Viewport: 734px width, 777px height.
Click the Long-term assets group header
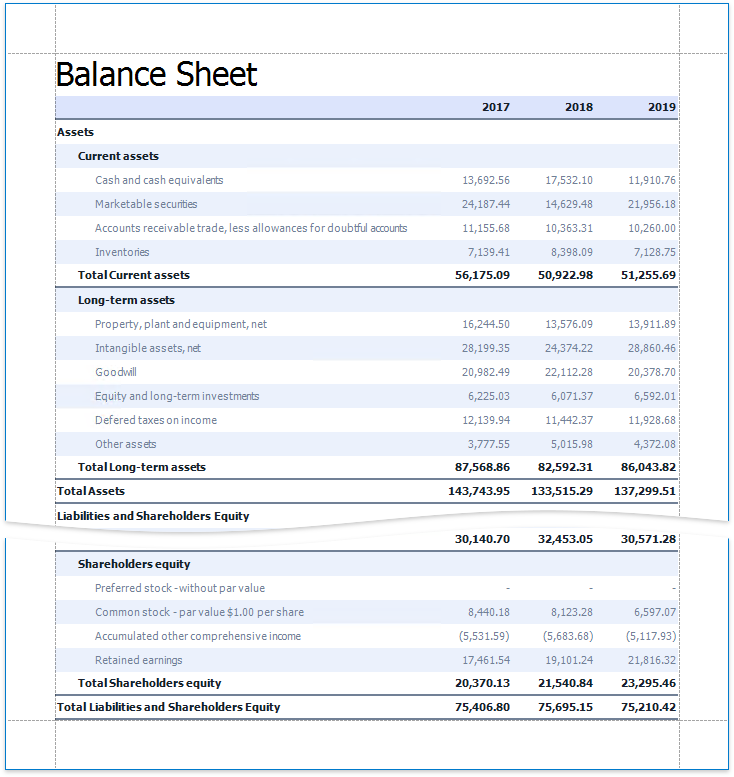(x=126, y=300)
